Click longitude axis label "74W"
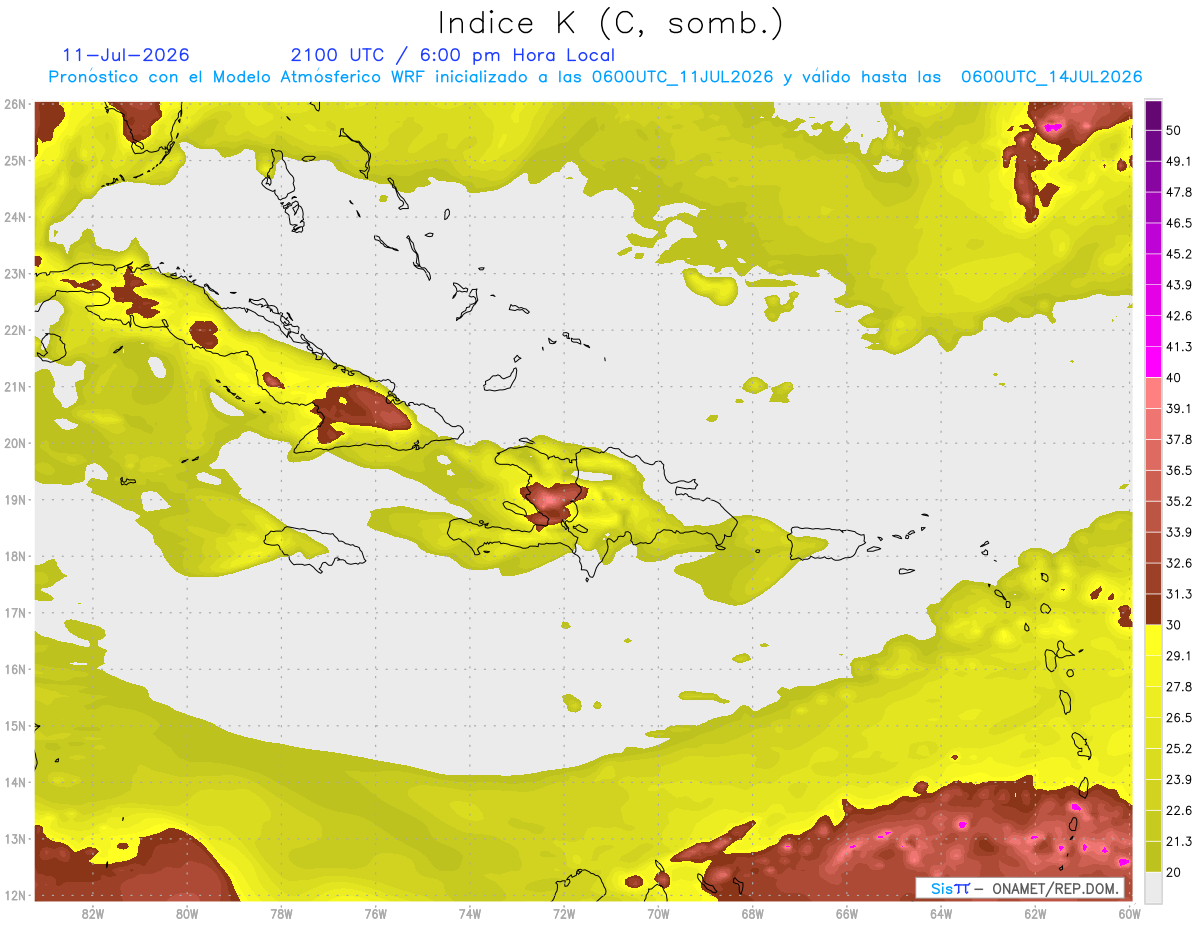The height and width of the screenshot is (927, 1200). click(x=470, y=913)
